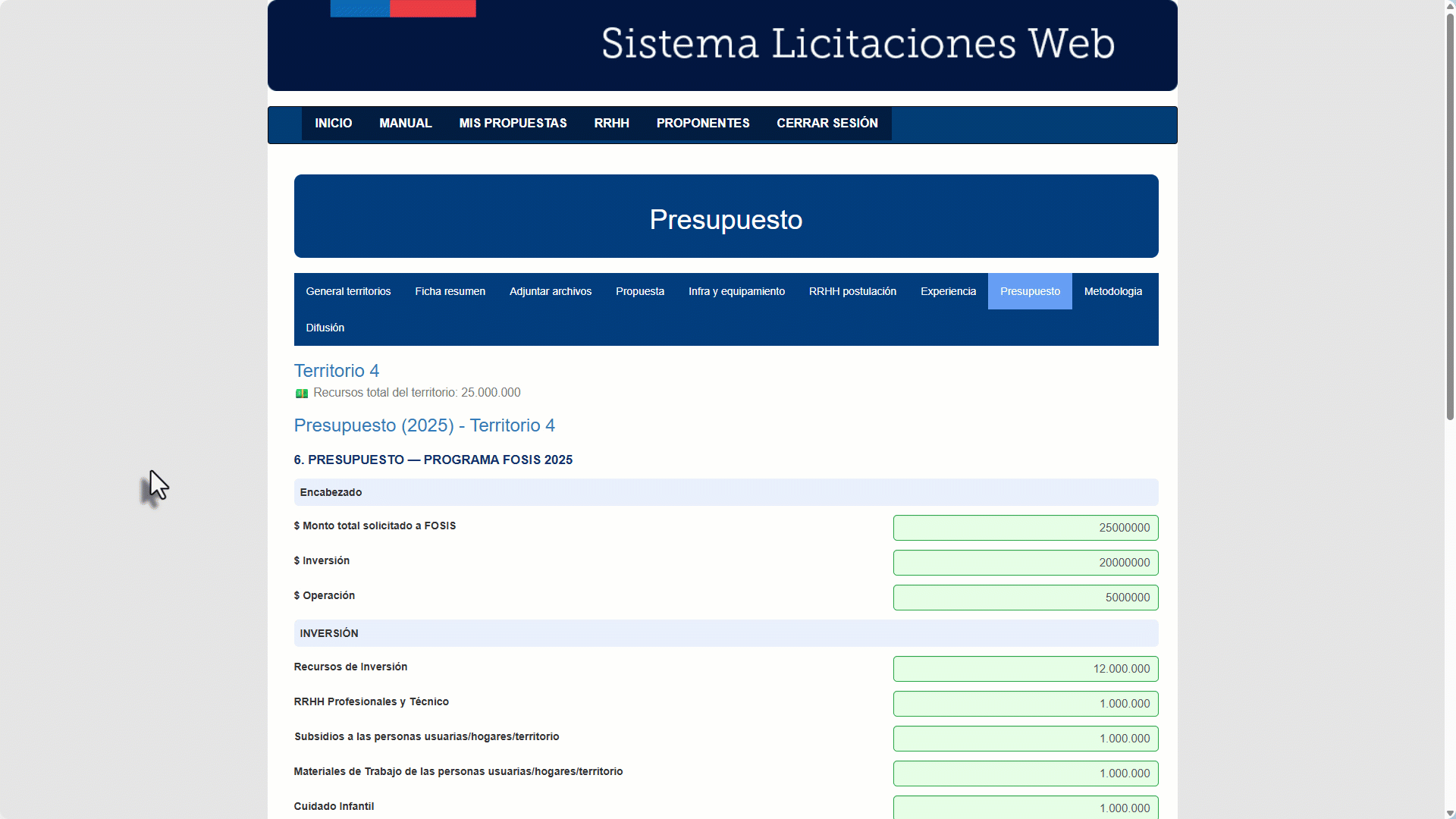The height and width of the screenshot is (819, 1456).
Task: Open the MANUAL menu item
Action: [x=406, y=123]
